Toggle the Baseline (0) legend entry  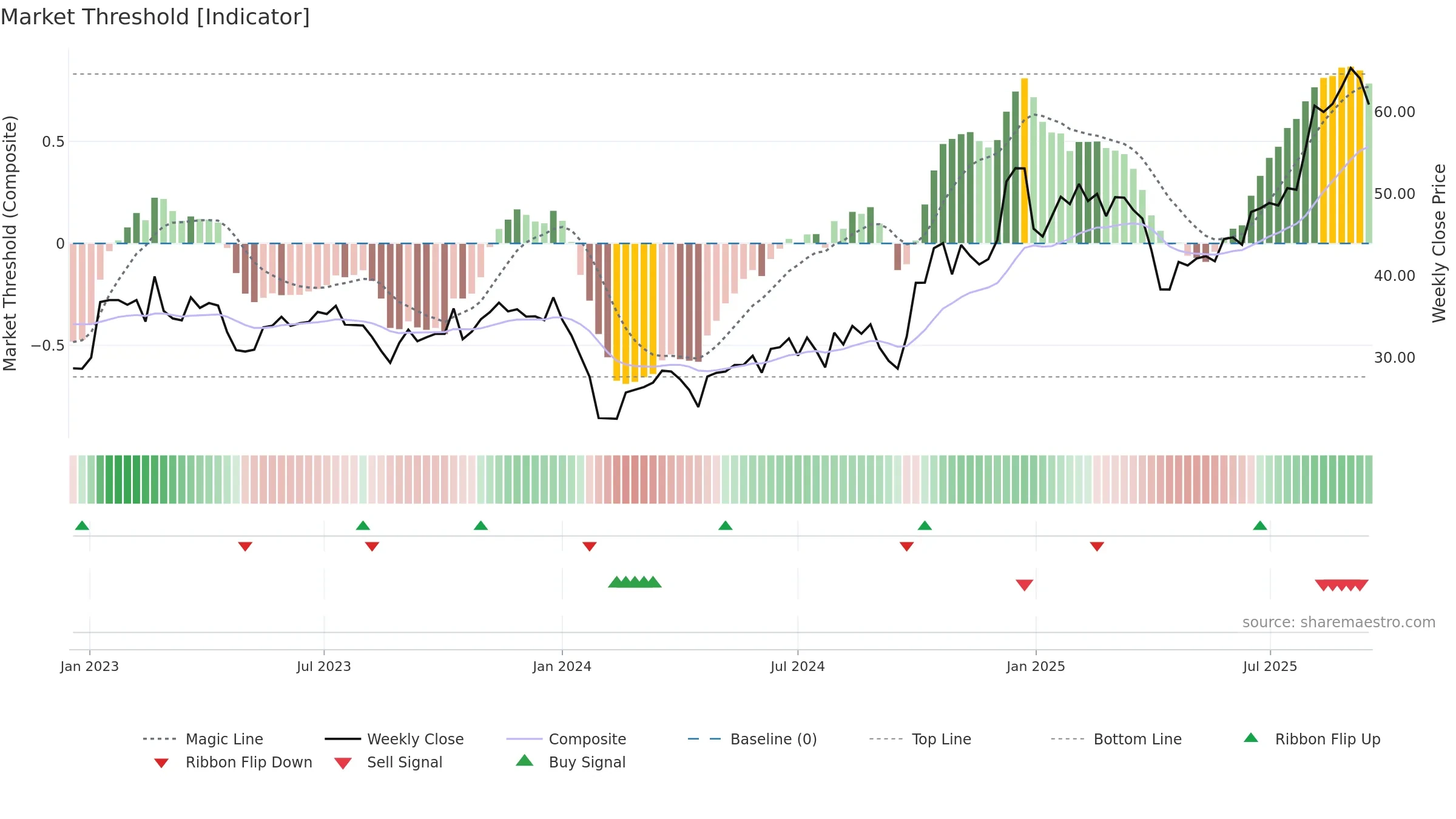tap(752, 739)
